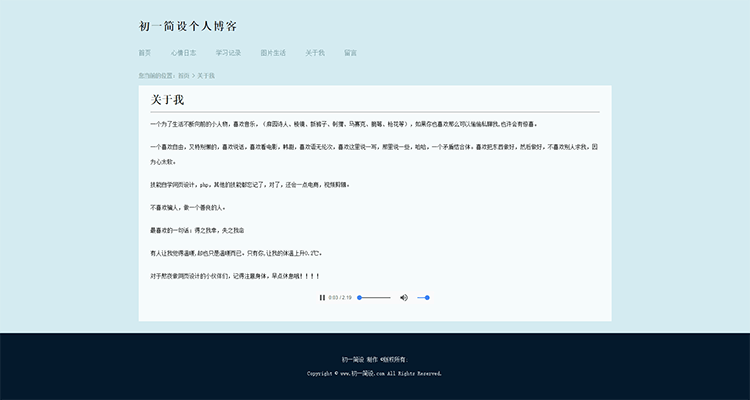Click the 初一简设个人博客 site title
Image resolution: width=750 pixels, height=400 pixels.
click(x=188, y=26)
